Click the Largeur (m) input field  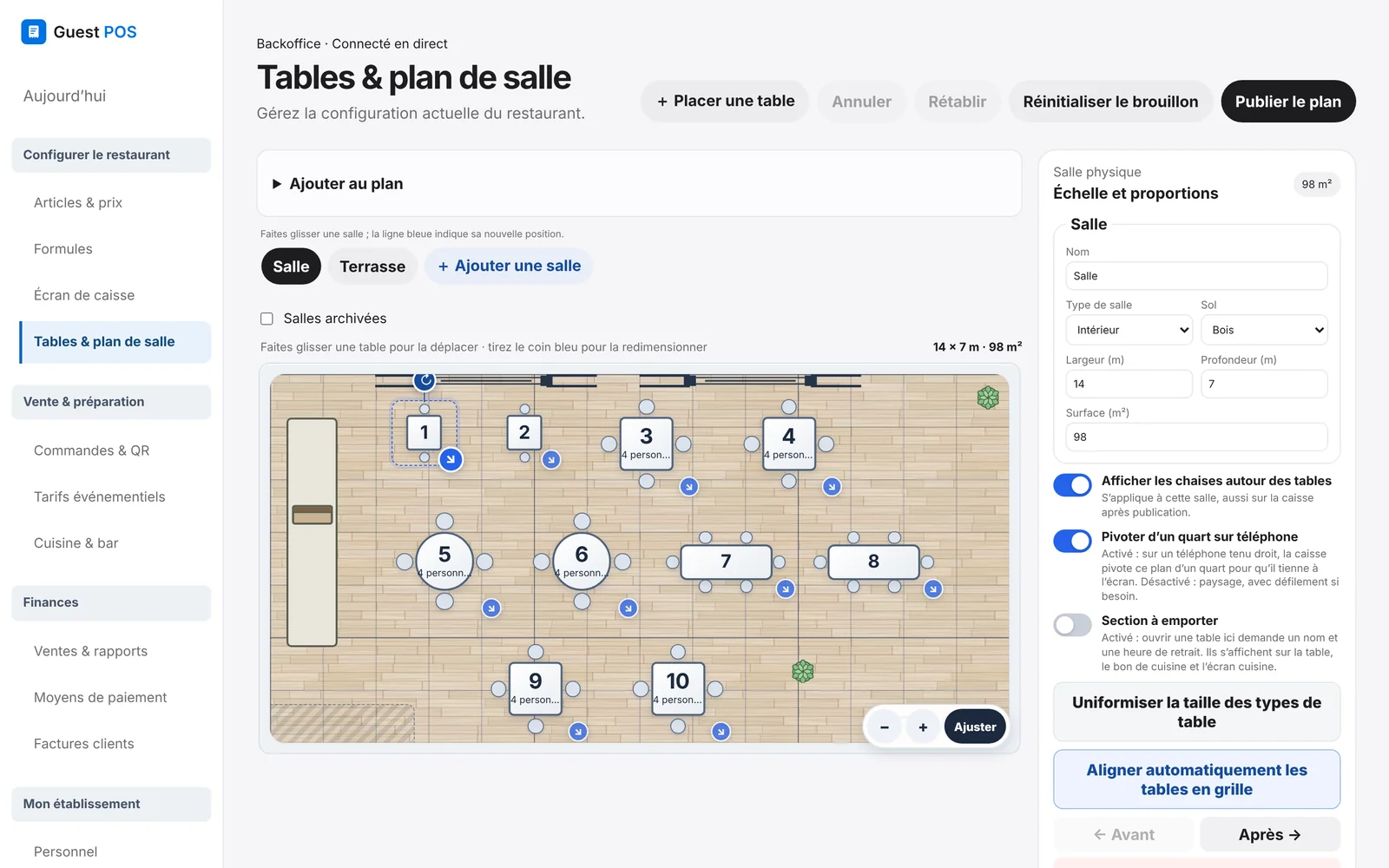click(x=1129, y=384)
